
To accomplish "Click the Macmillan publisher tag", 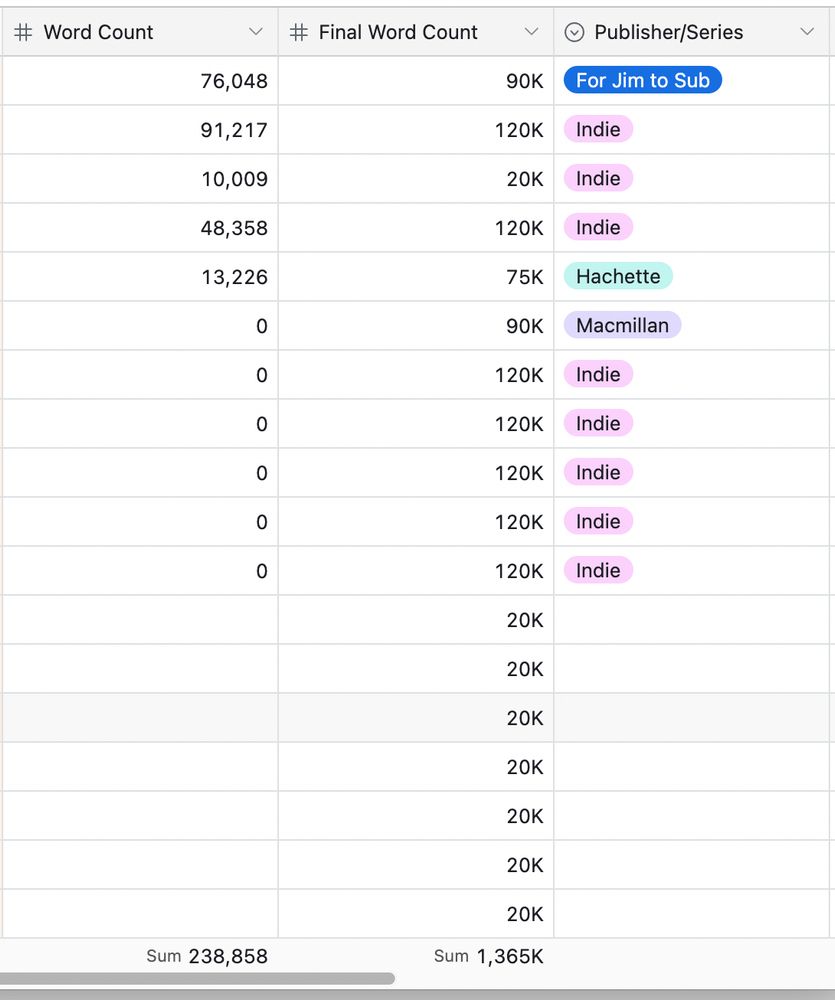I will pyautogui.click(x=622, y=325).
